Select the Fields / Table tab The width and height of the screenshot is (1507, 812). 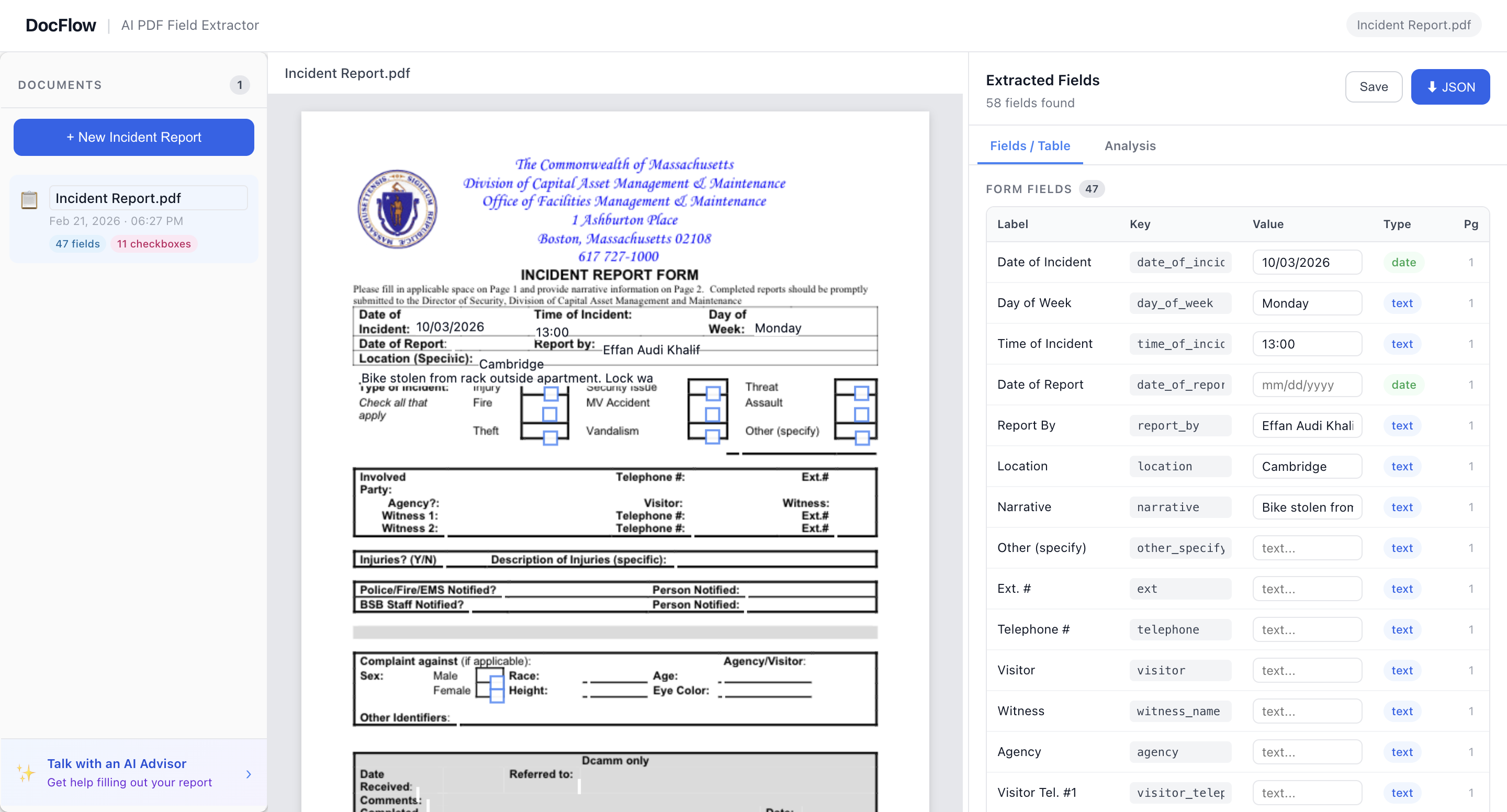[x=1030, y=145]
